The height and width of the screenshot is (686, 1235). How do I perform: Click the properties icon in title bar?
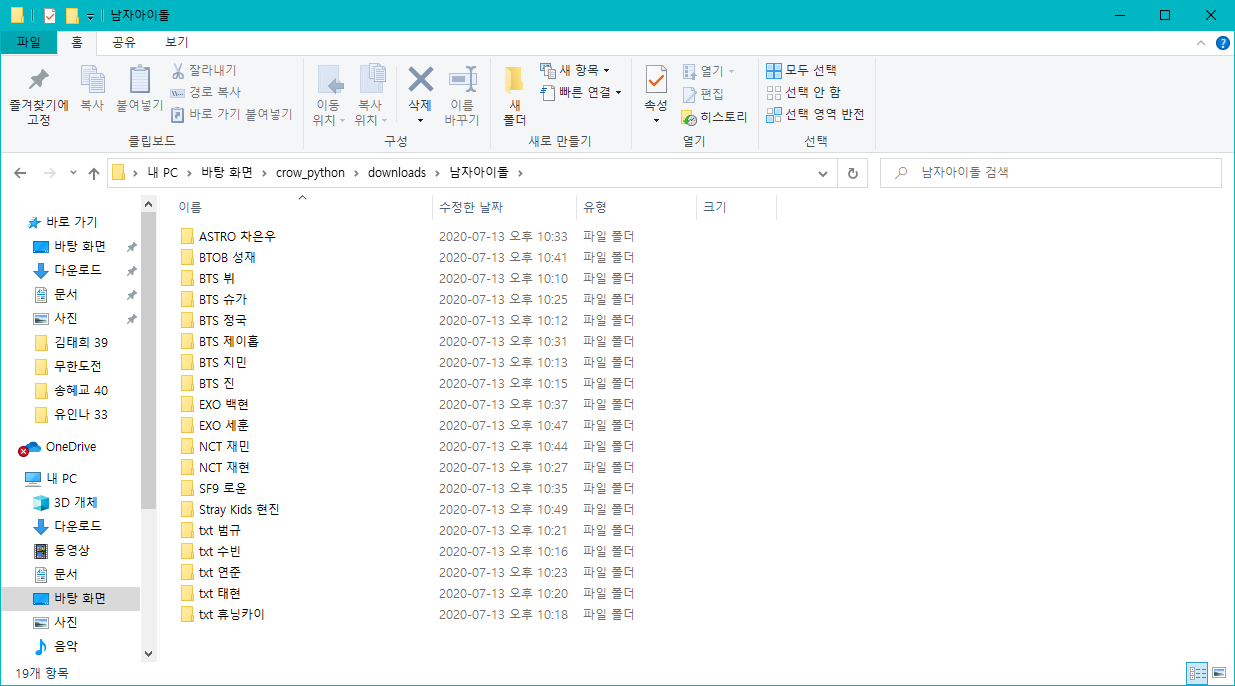coord(50,15)
